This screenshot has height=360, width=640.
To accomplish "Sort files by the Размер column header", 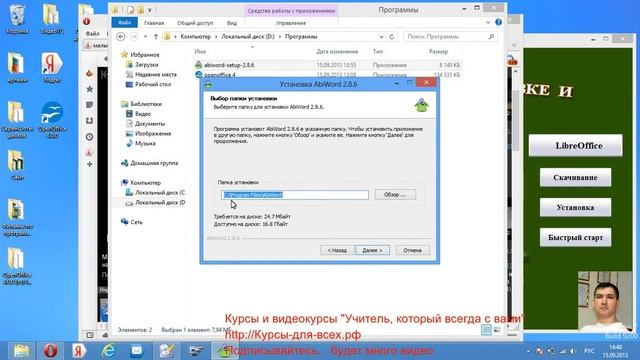I will [438, 51].
